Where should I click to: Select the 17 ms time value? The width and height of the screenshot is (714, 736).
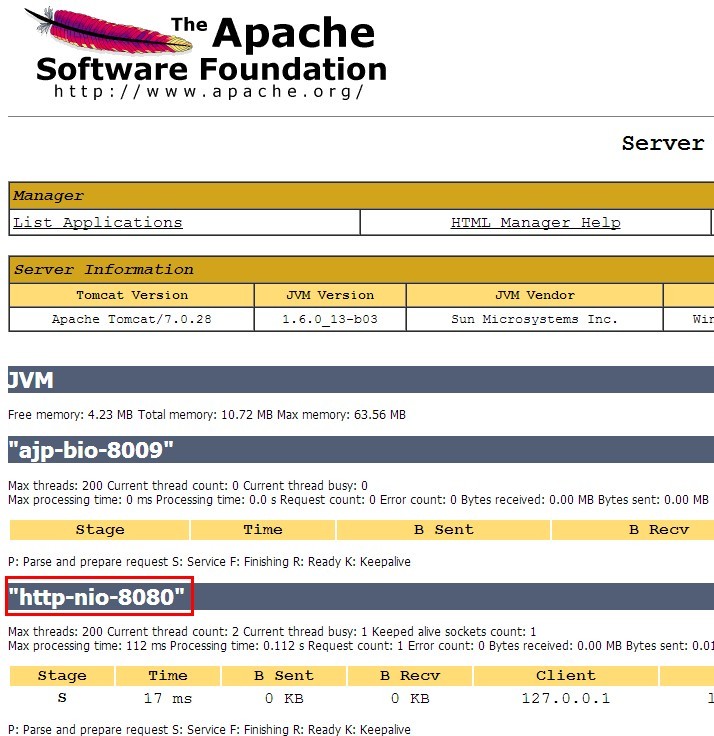pyautogui.click(x=168, y=698)
